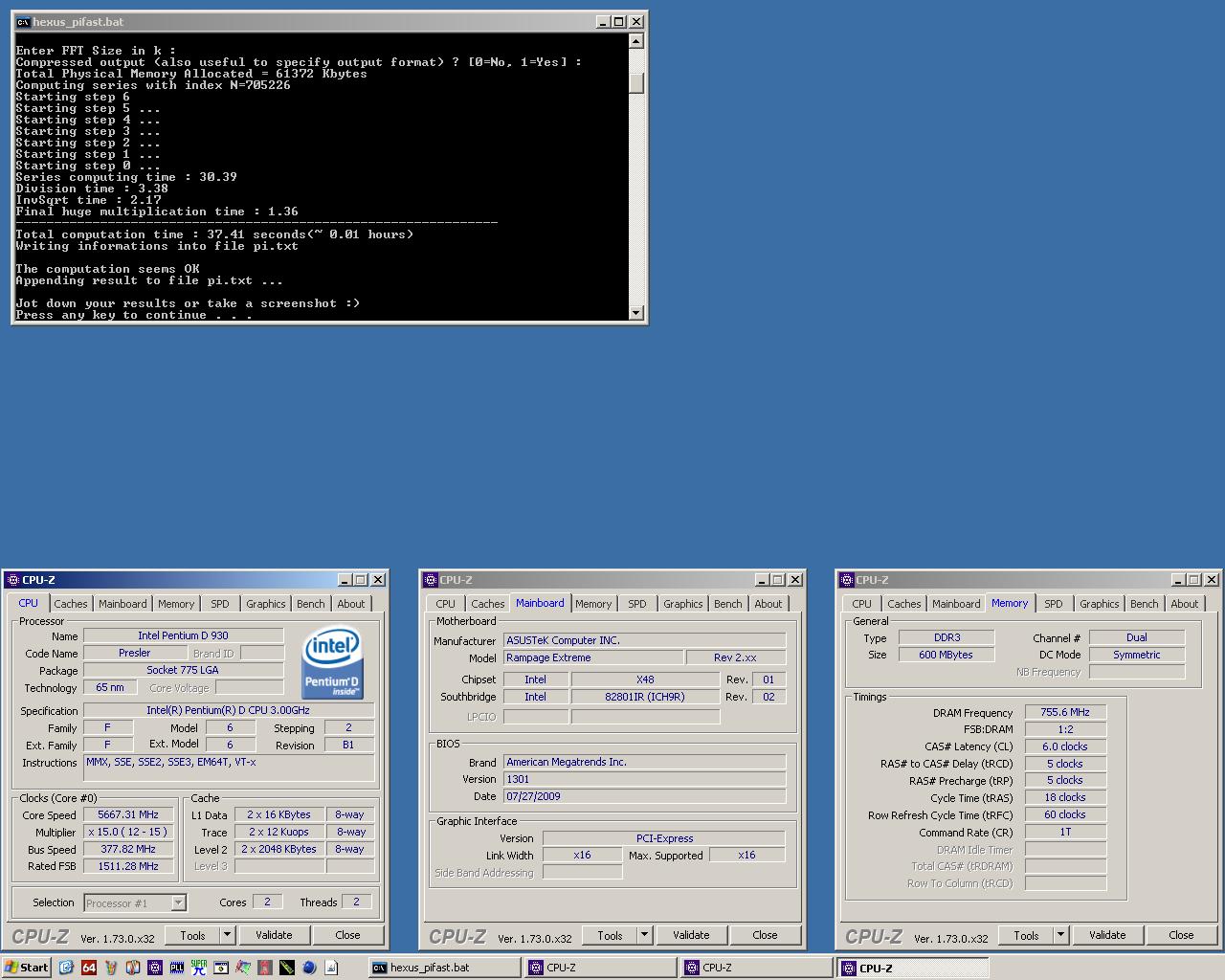Expand Tools dropdown arrow in the CPU window
The height and width of the screenshot is (980, 1225).
tap(228, 935)
